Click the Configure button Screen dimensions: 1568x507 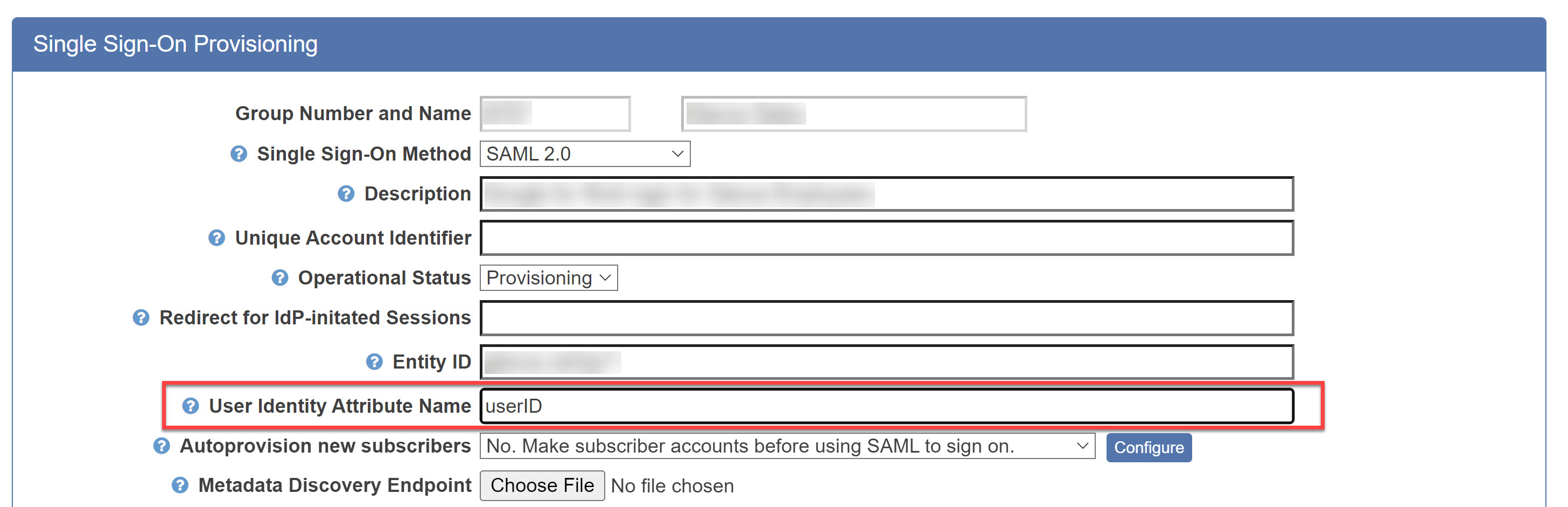click(1148, 447)
